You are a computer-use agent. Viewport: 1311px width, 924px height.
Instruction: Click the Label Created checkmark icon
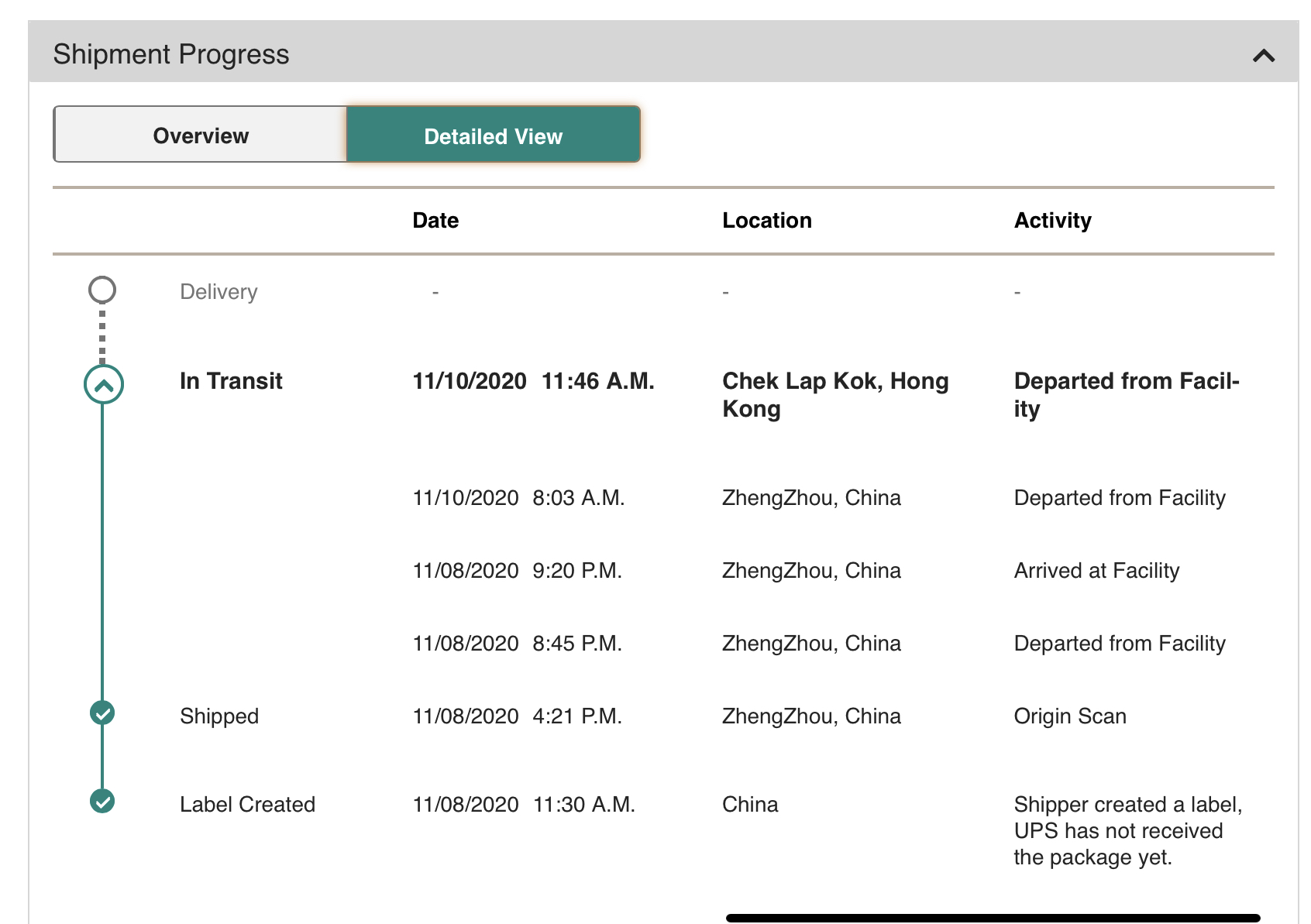point(102,801)
